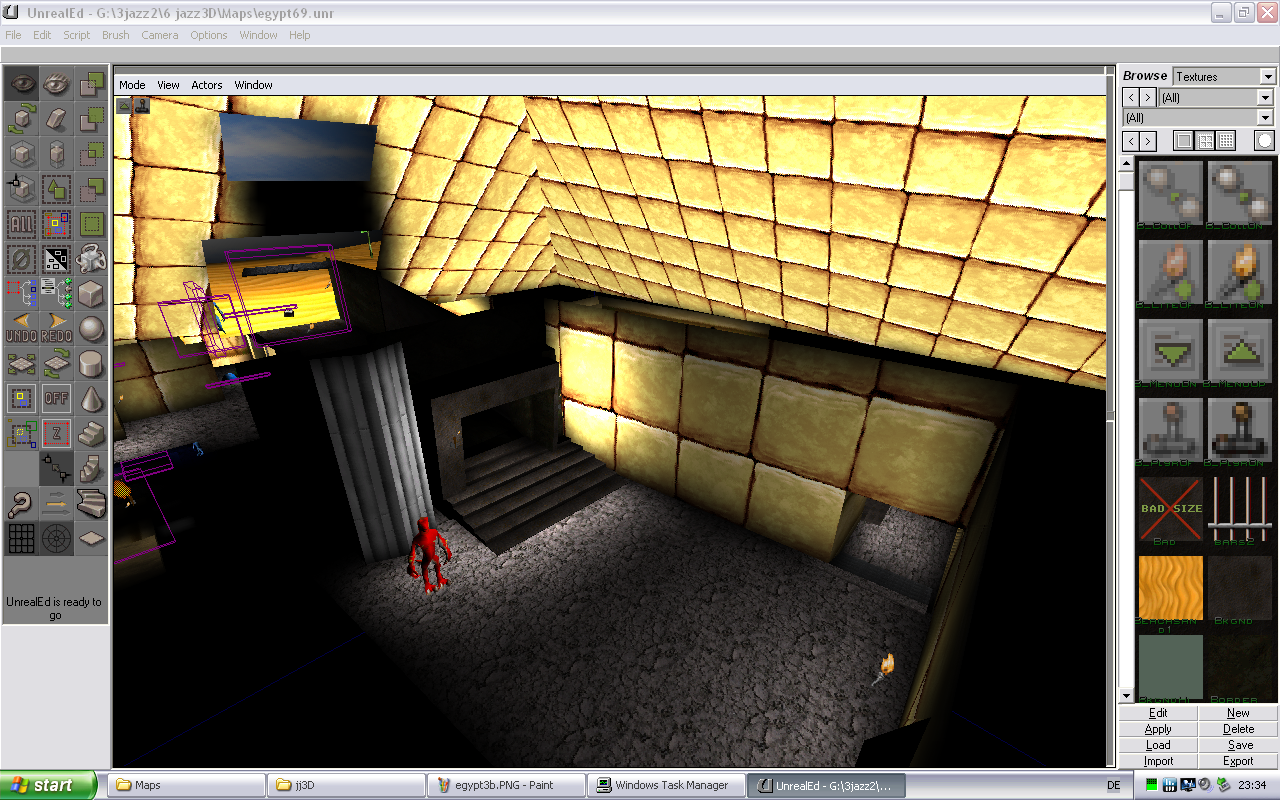Select the bars2 texture thumbnail
Image resolution: width=1280 pixels, height=803 pixels.
[1240, 509]
